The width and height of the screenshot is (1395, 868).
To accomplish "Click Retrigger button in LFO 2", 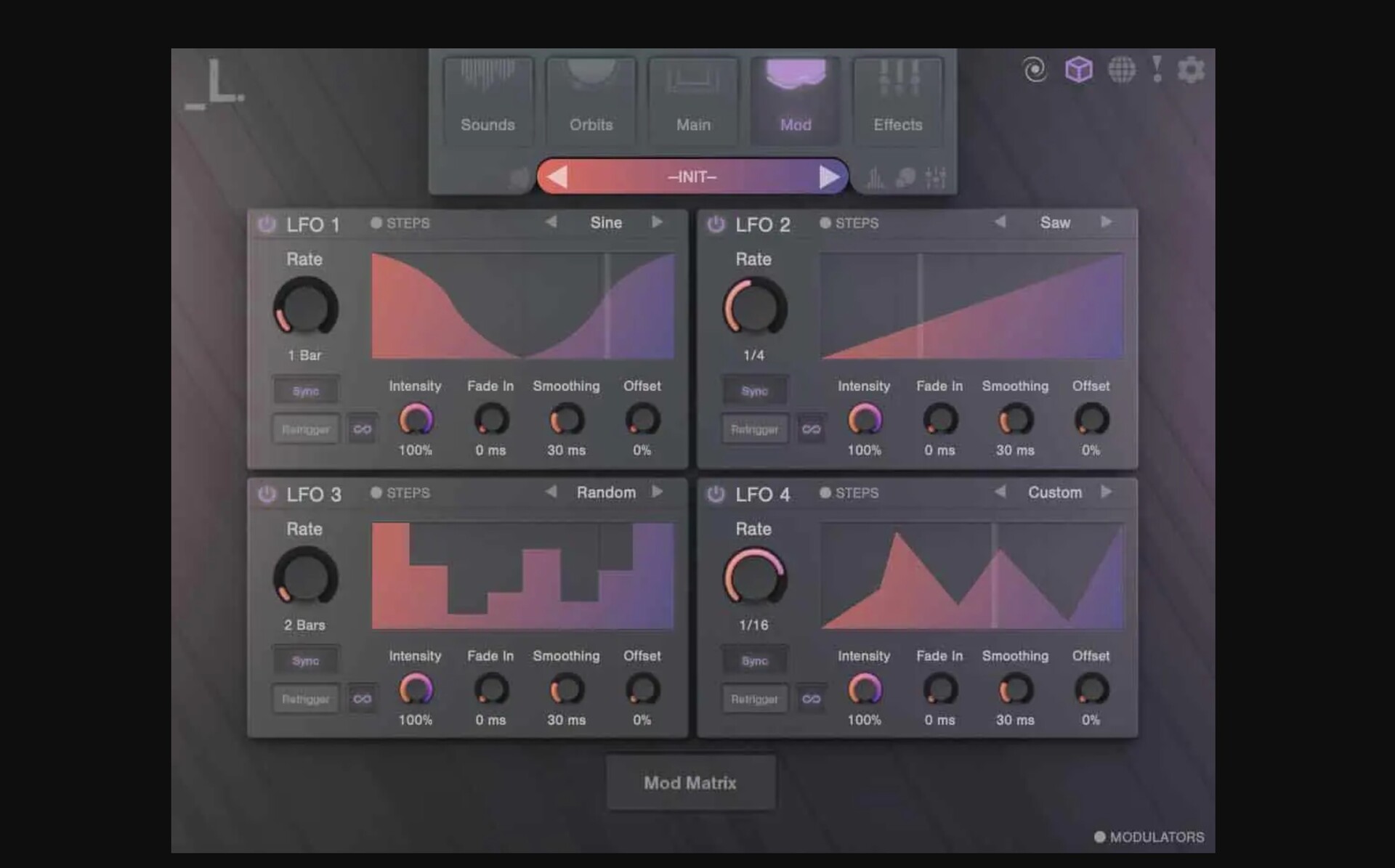I will tap(754, 429).
